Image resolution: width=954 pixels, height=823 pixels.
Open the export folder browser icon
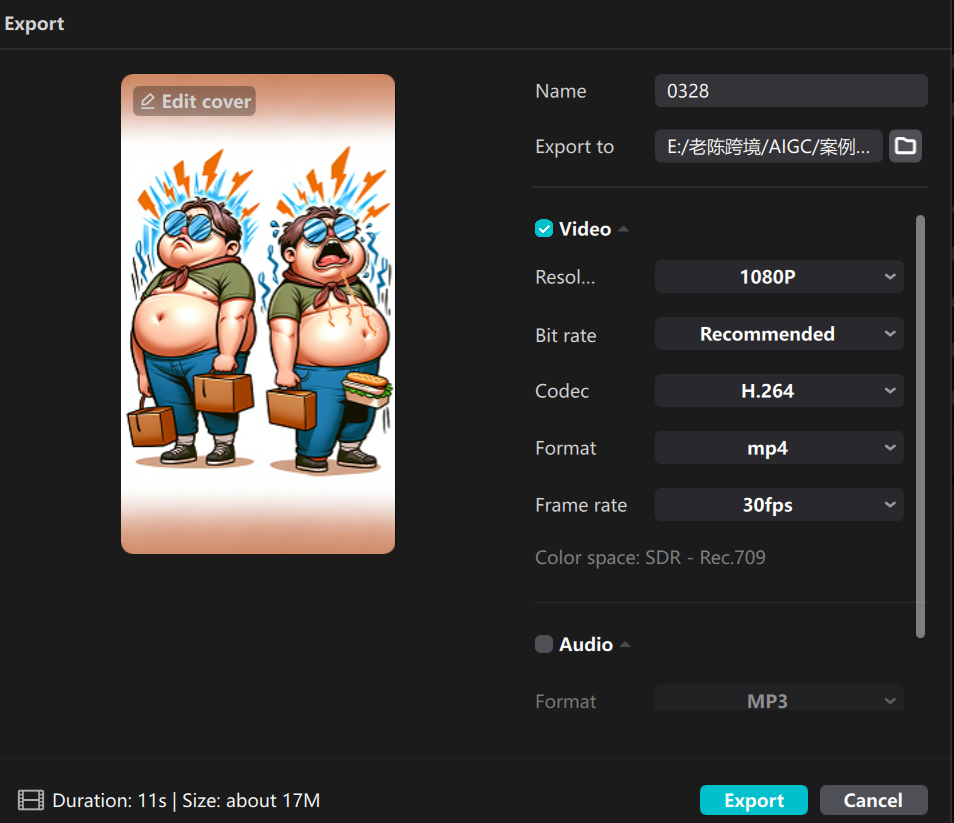tap(905, 146)
